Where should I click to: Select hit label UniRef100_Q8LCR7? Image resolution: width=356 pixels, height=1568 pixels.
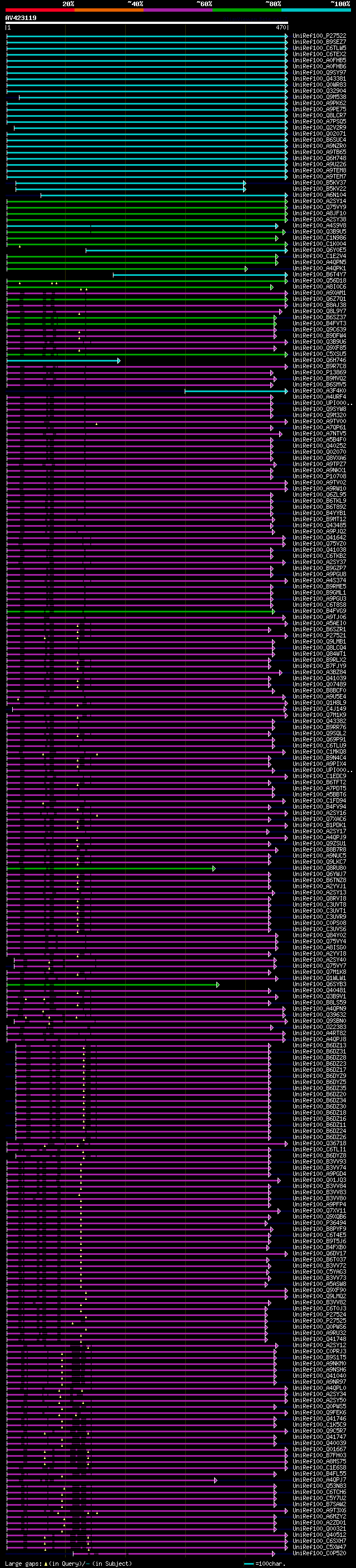[319, 116]
